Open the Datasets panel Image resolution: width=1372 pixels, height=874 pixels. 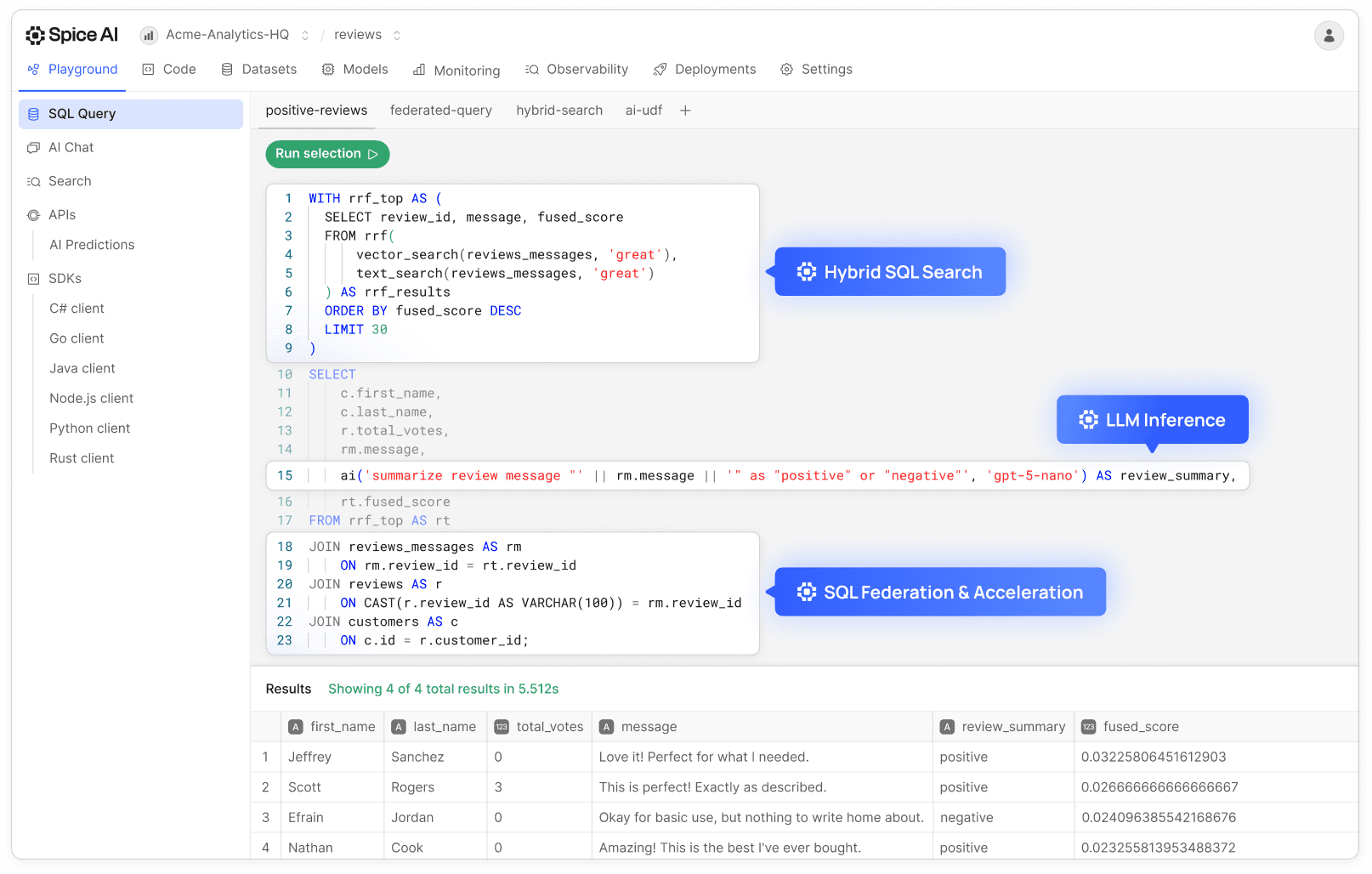[258, 69]
